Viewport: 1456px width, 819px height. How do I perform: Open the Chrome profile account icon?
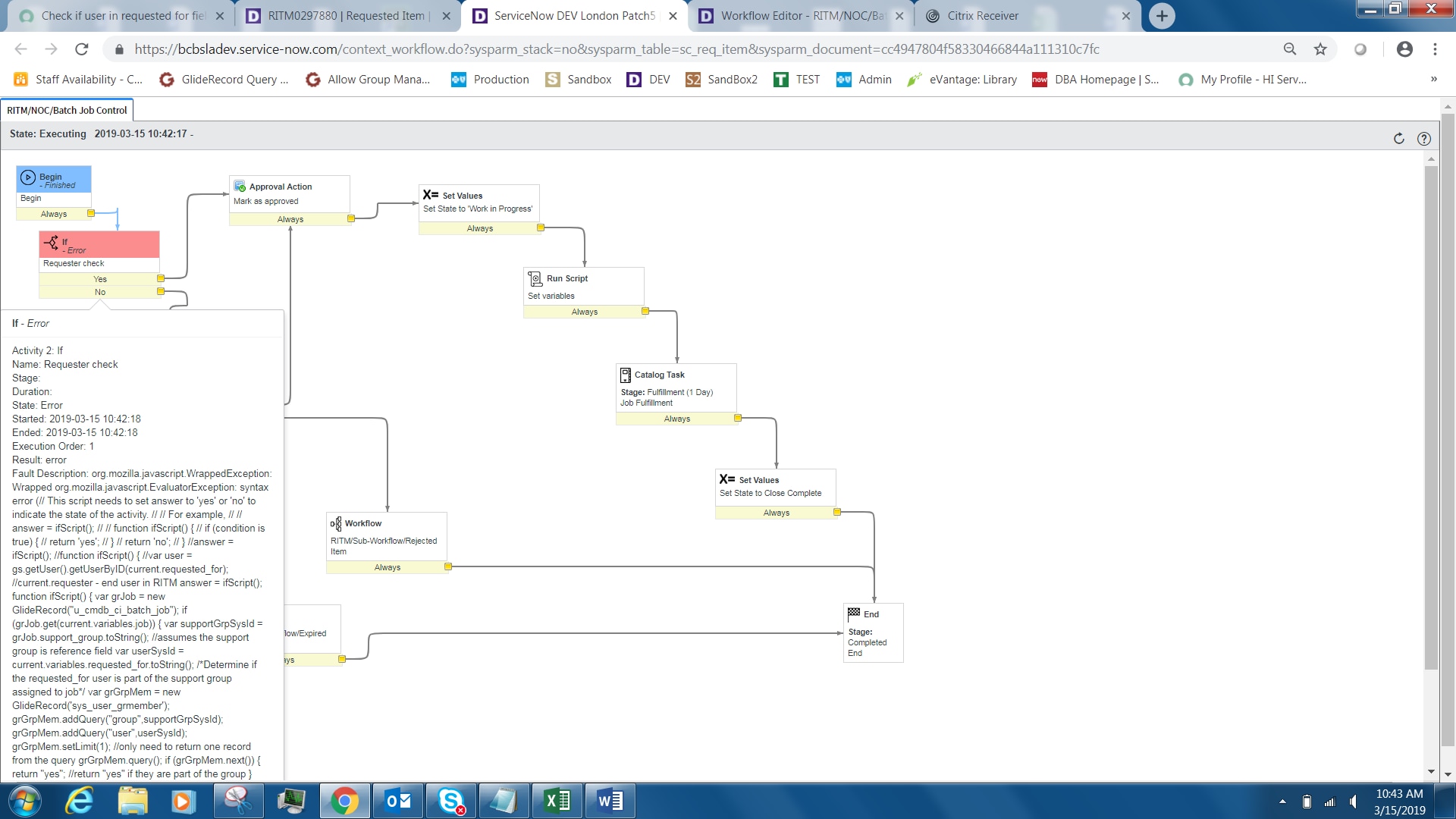1404,49
